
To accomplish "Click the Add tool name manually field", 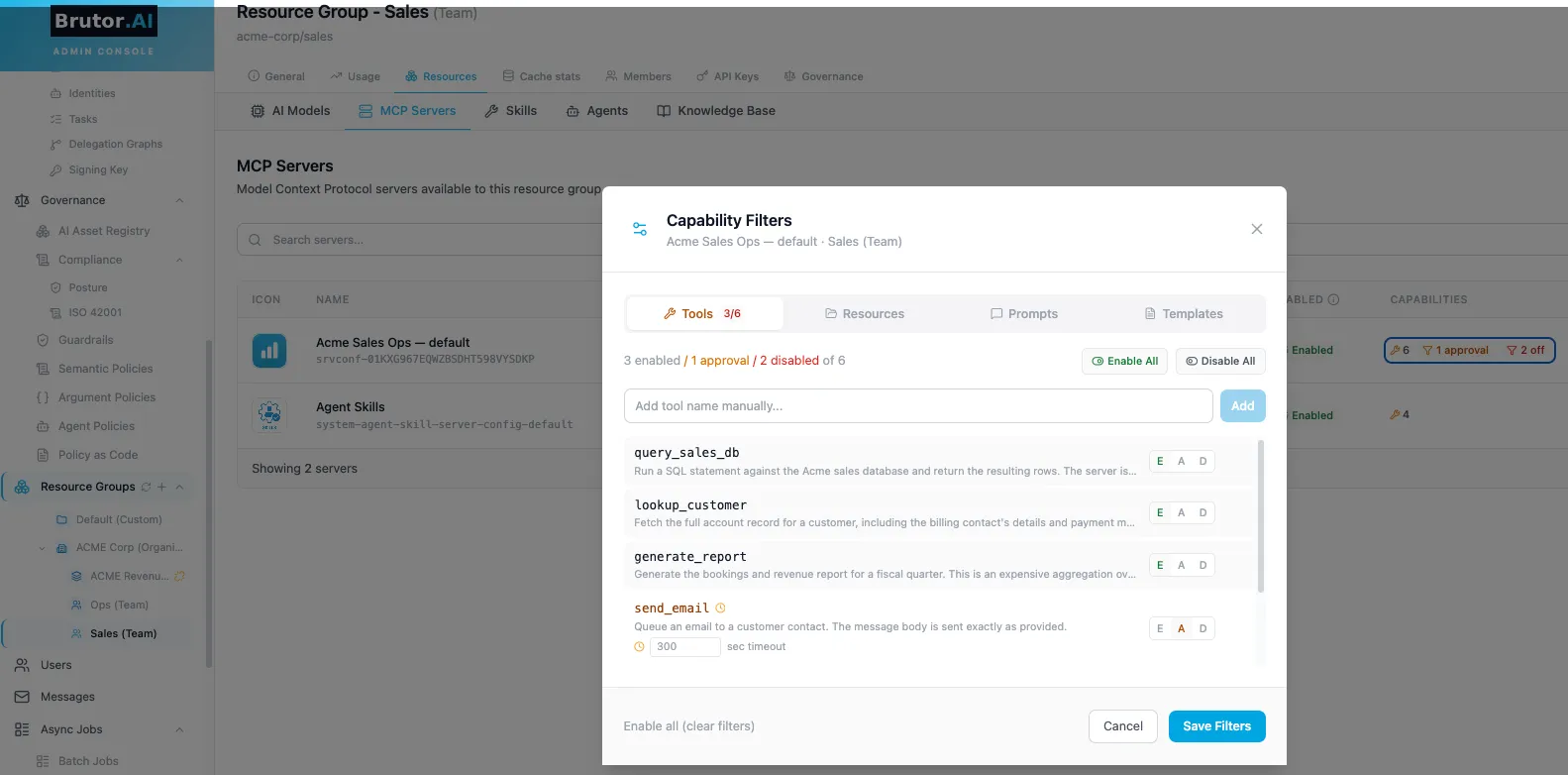I will (918, 405).
